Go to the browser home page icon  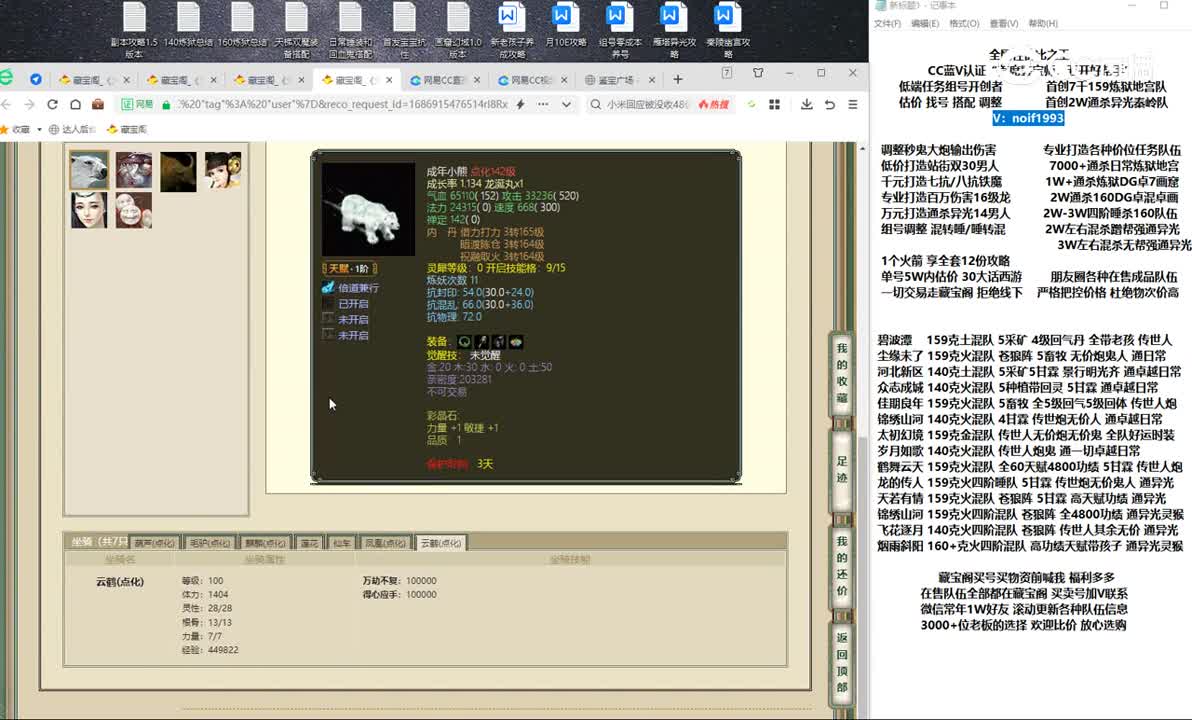click(75, 104)
